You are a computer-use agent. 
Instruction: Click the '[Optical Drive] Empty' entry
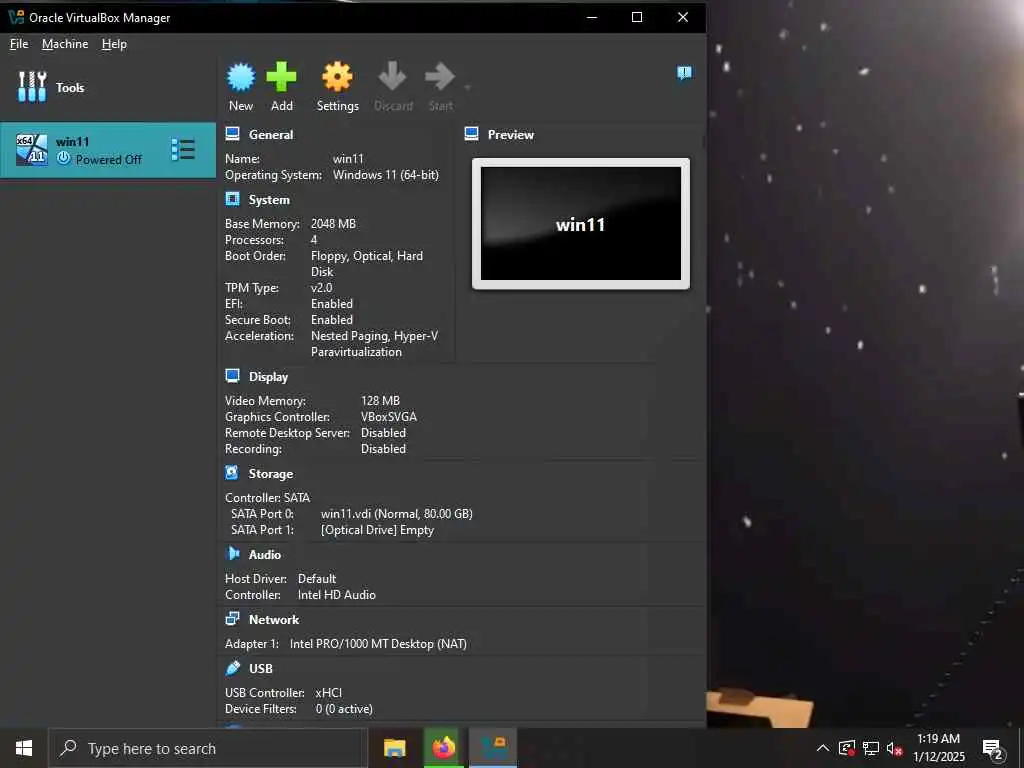pos(377,530)
